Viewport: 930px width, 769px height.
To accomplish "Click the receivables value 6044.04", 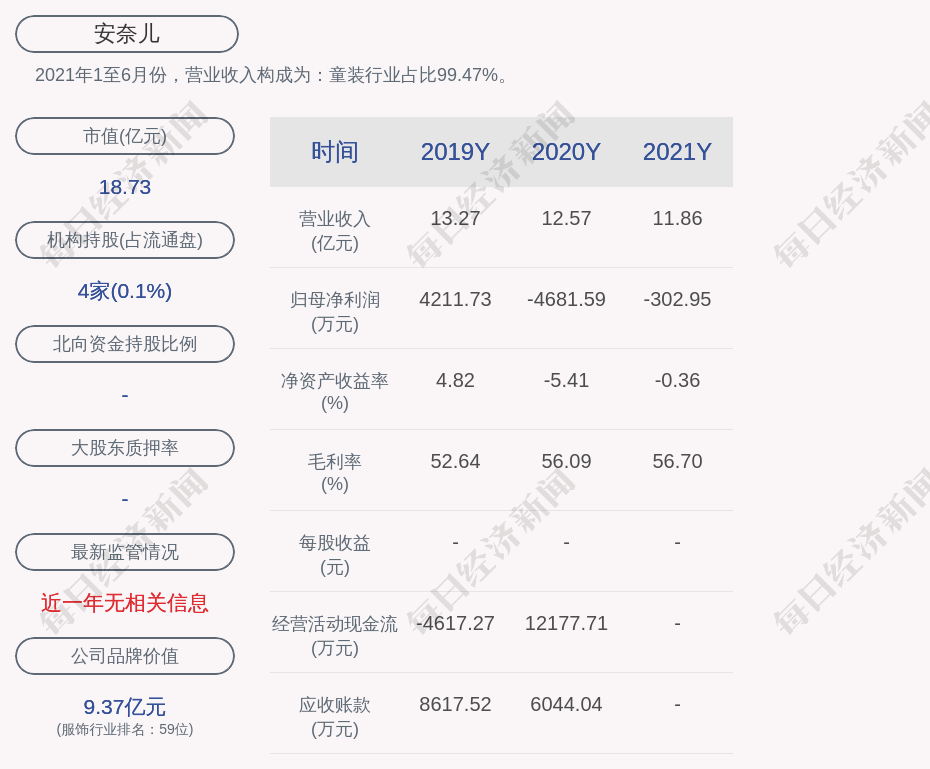I will pos(566,704).
